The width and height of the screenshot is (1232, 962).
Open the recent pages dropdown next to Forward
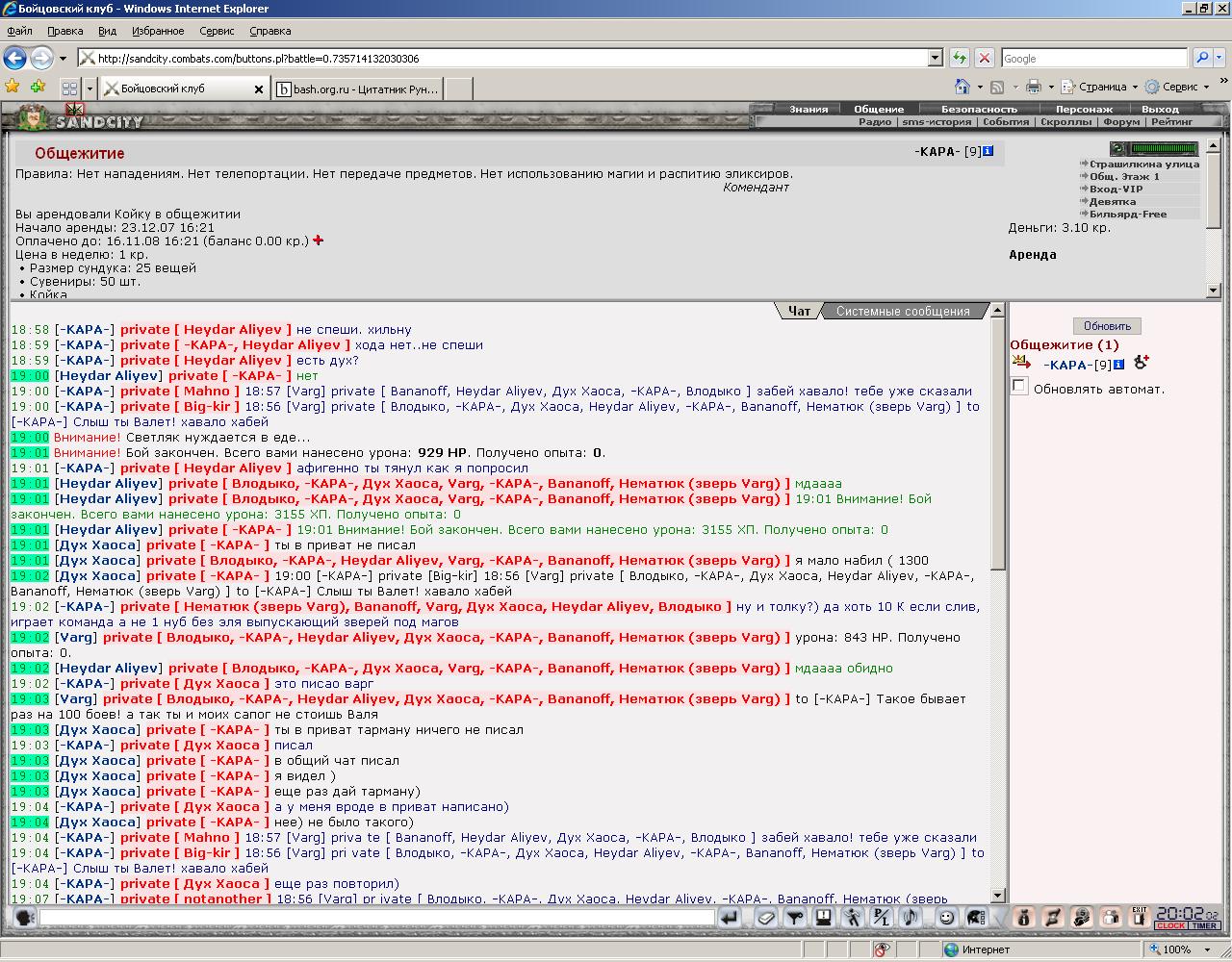(64, 59)
